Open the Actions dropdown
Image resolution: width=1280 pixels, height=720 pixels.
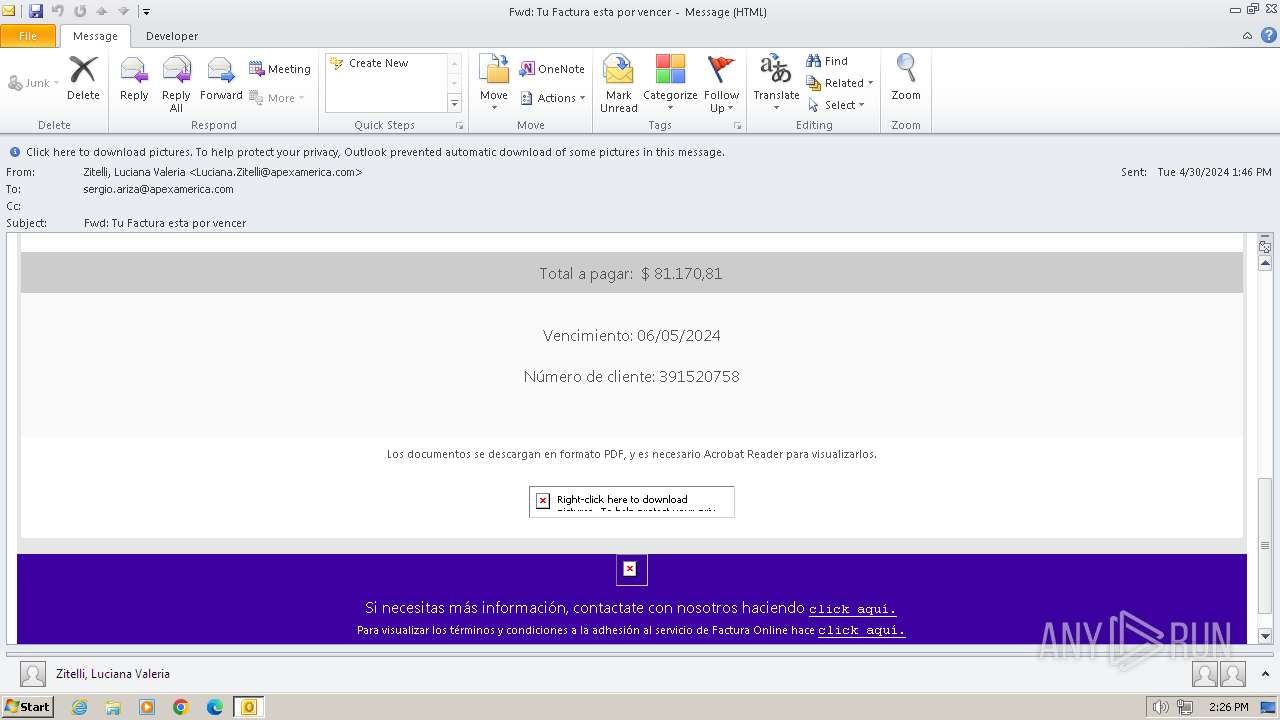point(553,98)
